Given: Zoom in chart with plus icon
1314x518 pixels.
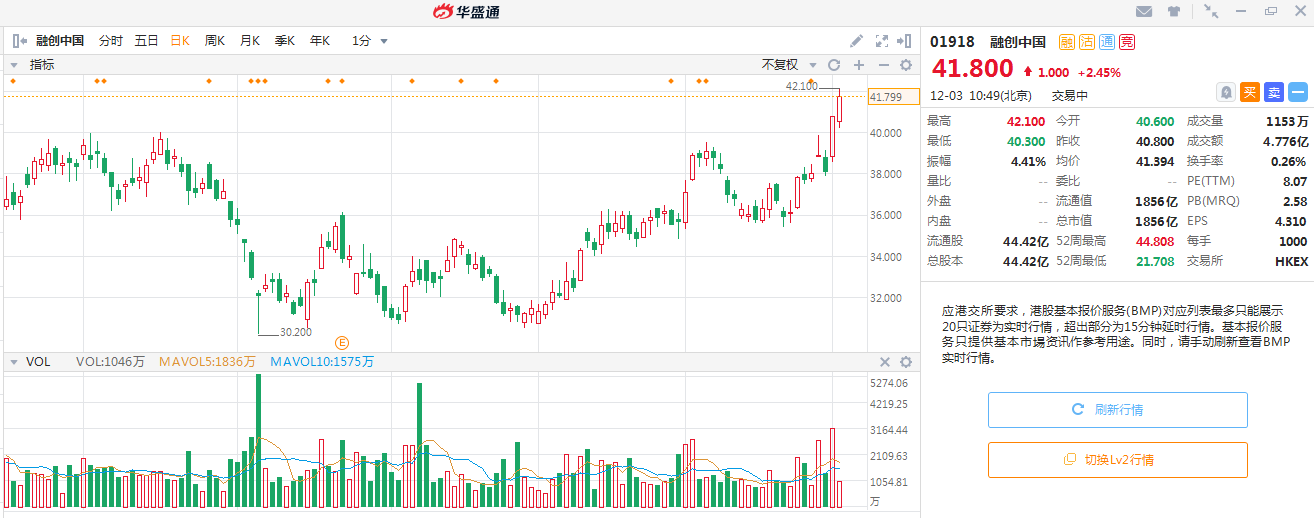Looking at the screenshot, I should pos(858,65).
